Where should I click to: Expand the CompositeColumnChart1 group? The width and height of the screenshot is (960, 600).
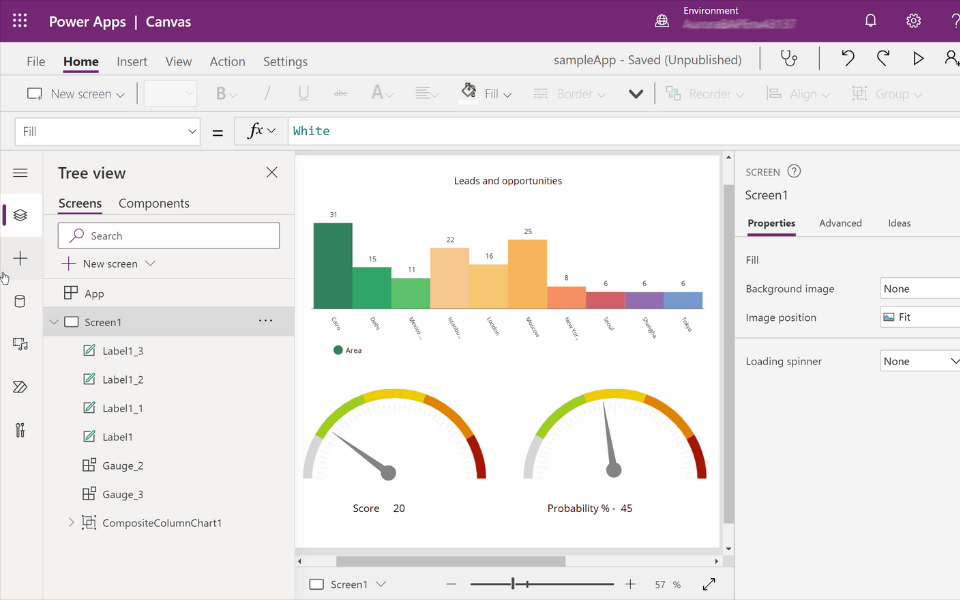(71, 522)
